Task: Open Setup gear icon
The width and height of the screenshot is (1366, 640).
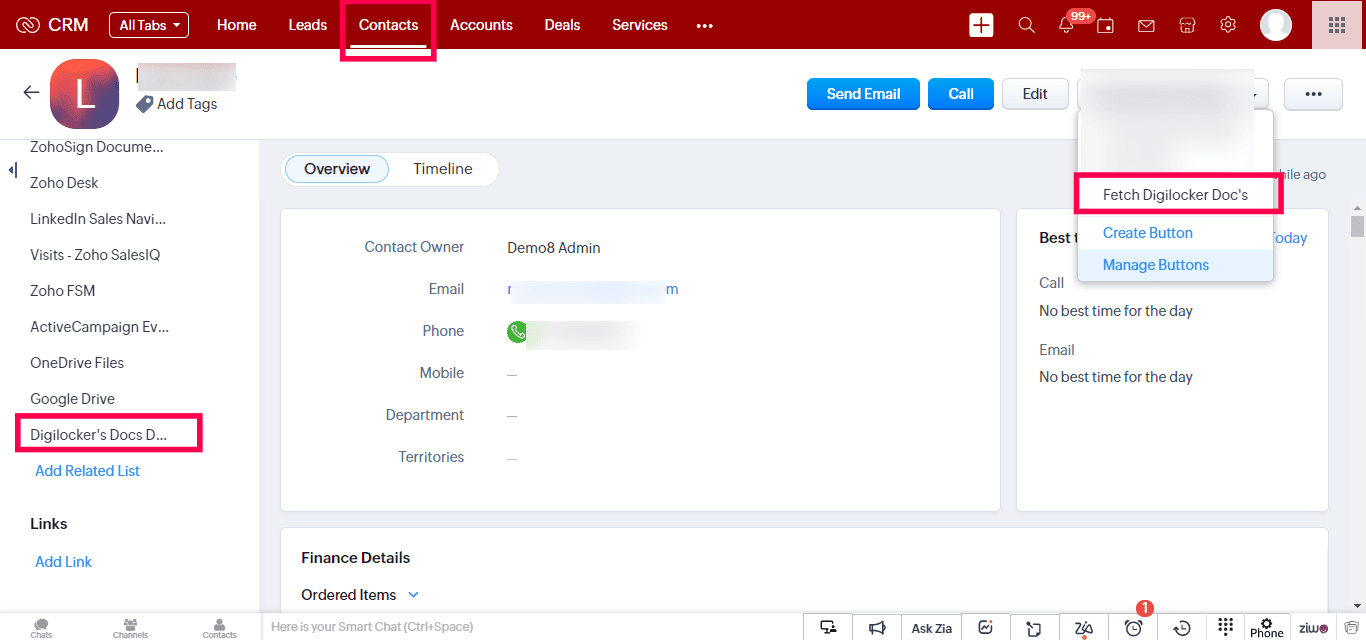Action: pyautogui.click(x=1228, y=25)
